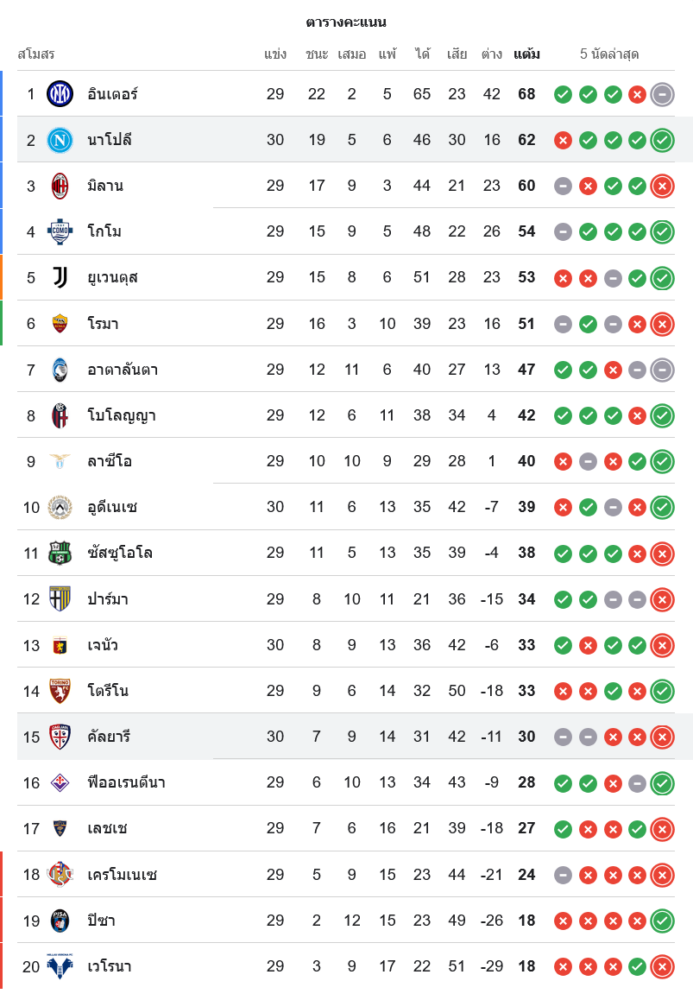Click the Juventus club crest icon
693x1000 pixels.
pyautogui.click(x=60, y=277)
